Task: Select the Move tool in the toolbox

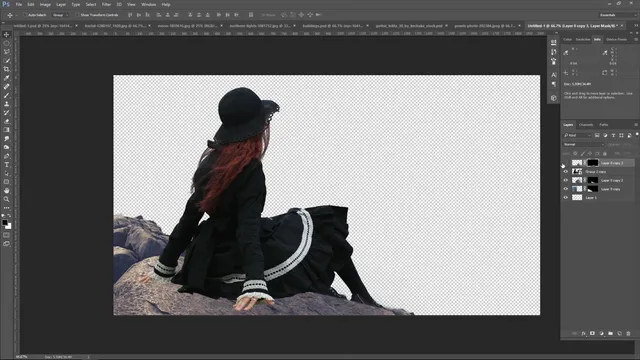Action: (7, 35)
